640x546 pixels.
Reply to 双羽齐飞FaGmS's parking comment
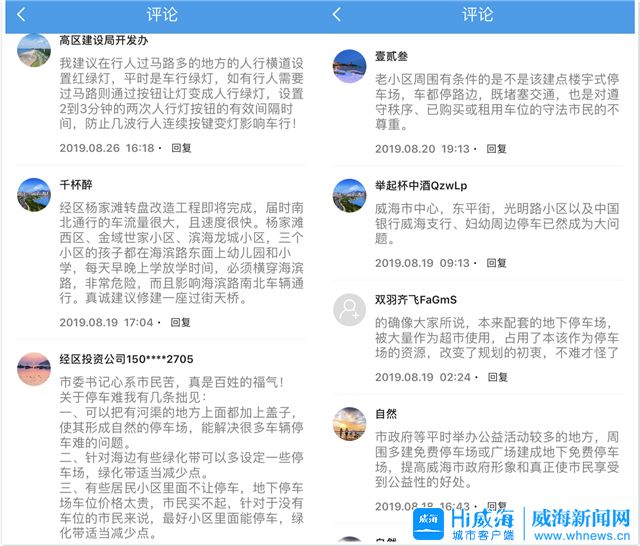(x=496, y=378)
